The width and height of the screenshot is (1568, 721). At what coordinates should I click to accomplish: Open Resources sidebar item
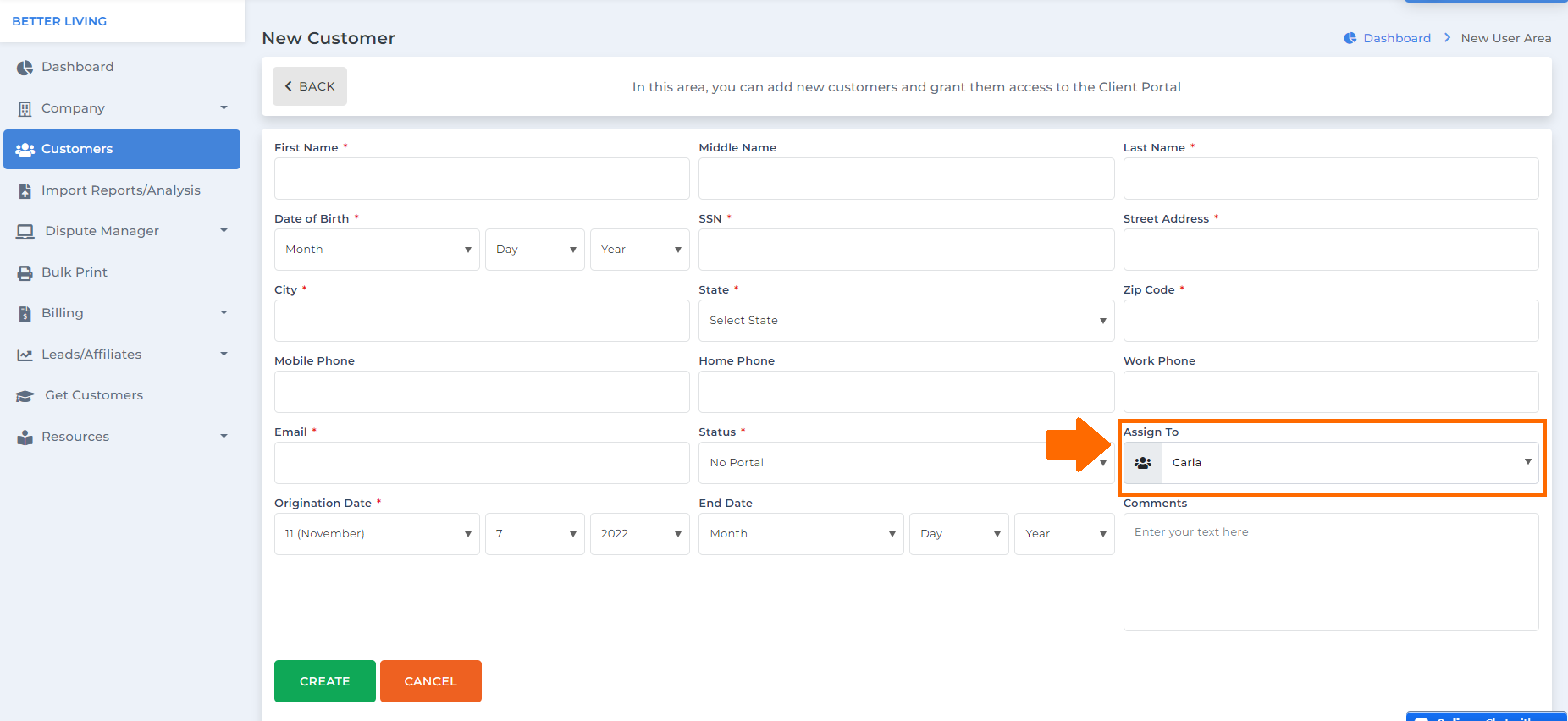tap(122, 437)
